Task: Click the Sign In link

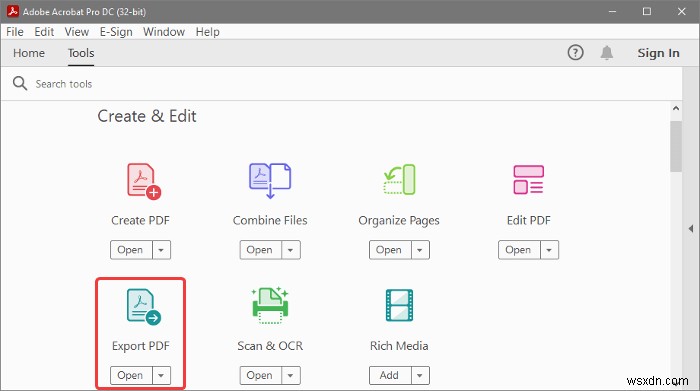Action: pyautogui.click(x=658, y=53)
